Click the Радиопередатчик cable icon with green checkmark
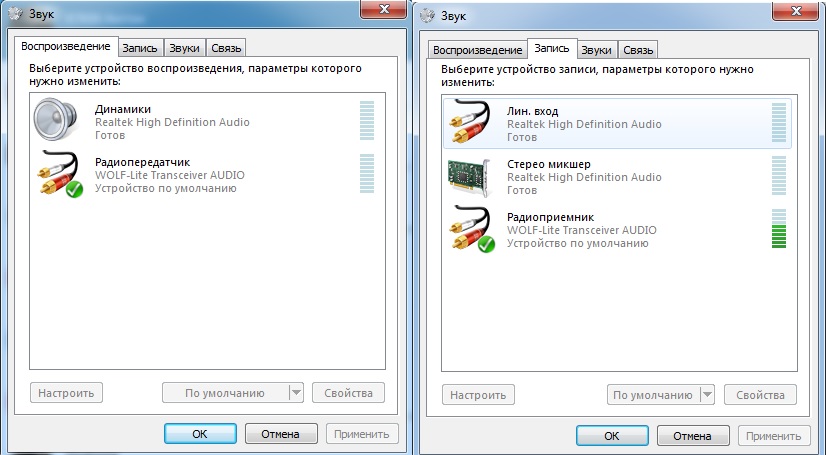Image resolution: width=826 pixels, height=455 pixels. point(61,174)
